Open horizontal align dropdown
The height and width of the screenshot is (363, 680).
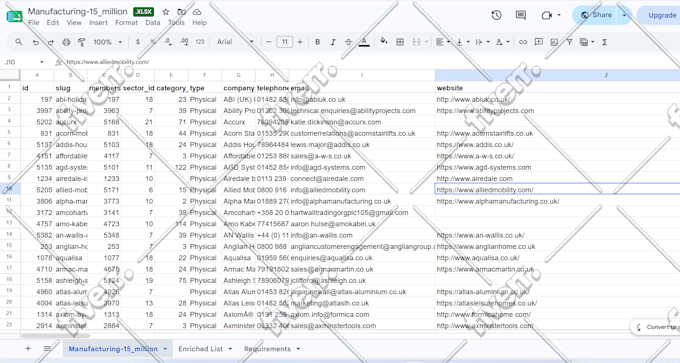[x=442, y=42]
